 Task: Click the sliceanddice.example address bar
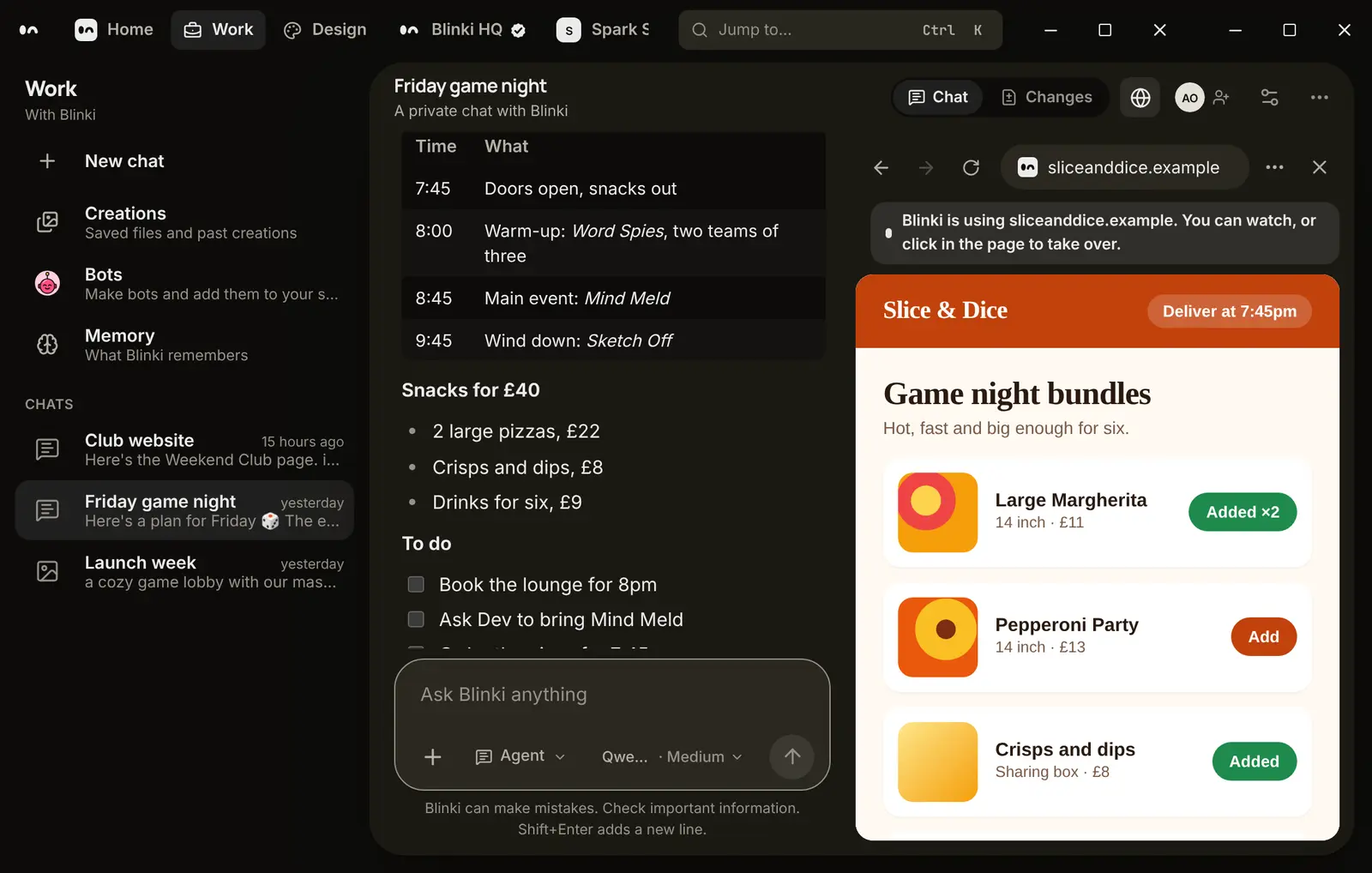[x=1124, y=167]
